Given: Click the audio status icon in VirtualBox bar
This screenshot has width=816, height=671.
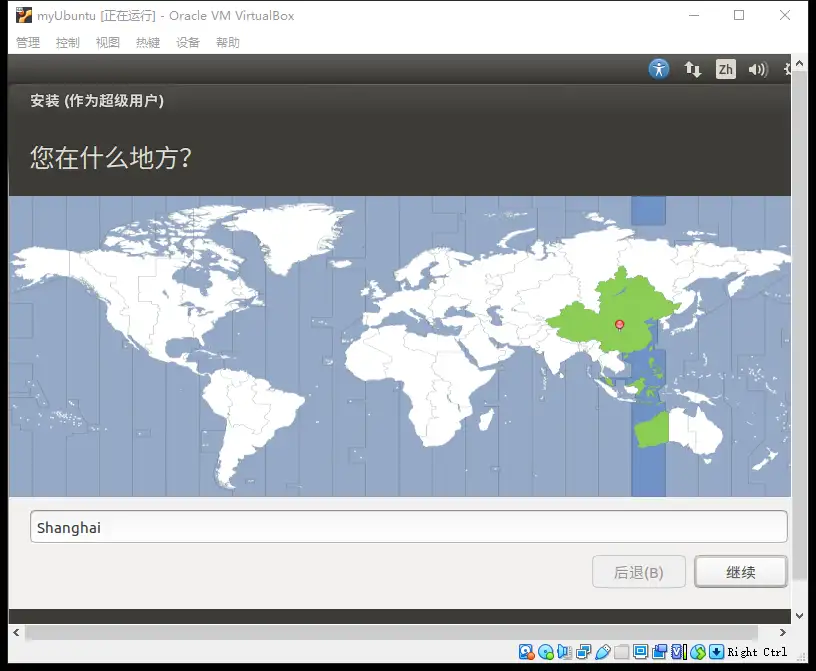Looking at the screenshot, I should tap(564, 652).
